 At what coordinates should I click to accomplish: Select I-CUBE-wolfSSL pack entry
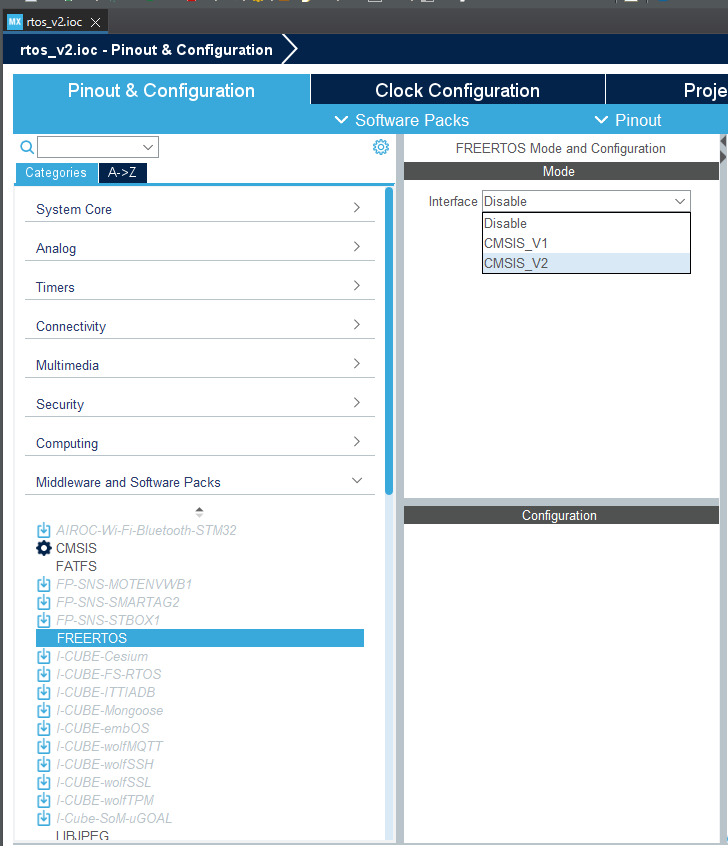click(x=104, y=782)
